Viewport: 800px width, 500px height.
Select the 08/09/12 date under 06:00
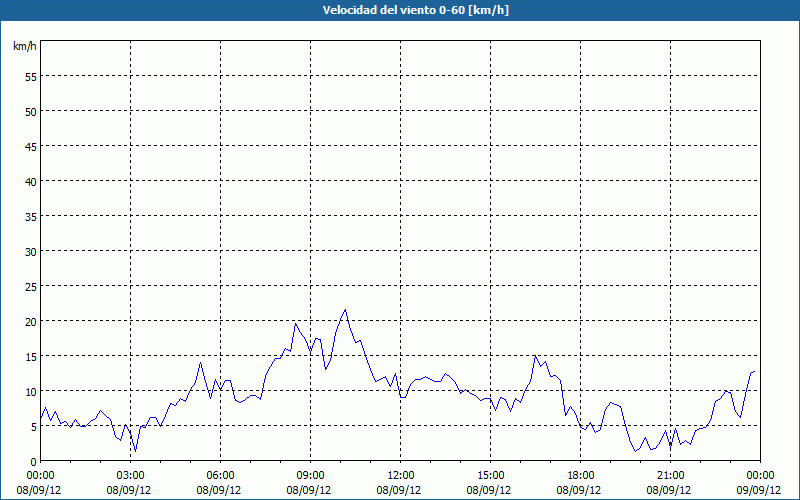[219, 490]
